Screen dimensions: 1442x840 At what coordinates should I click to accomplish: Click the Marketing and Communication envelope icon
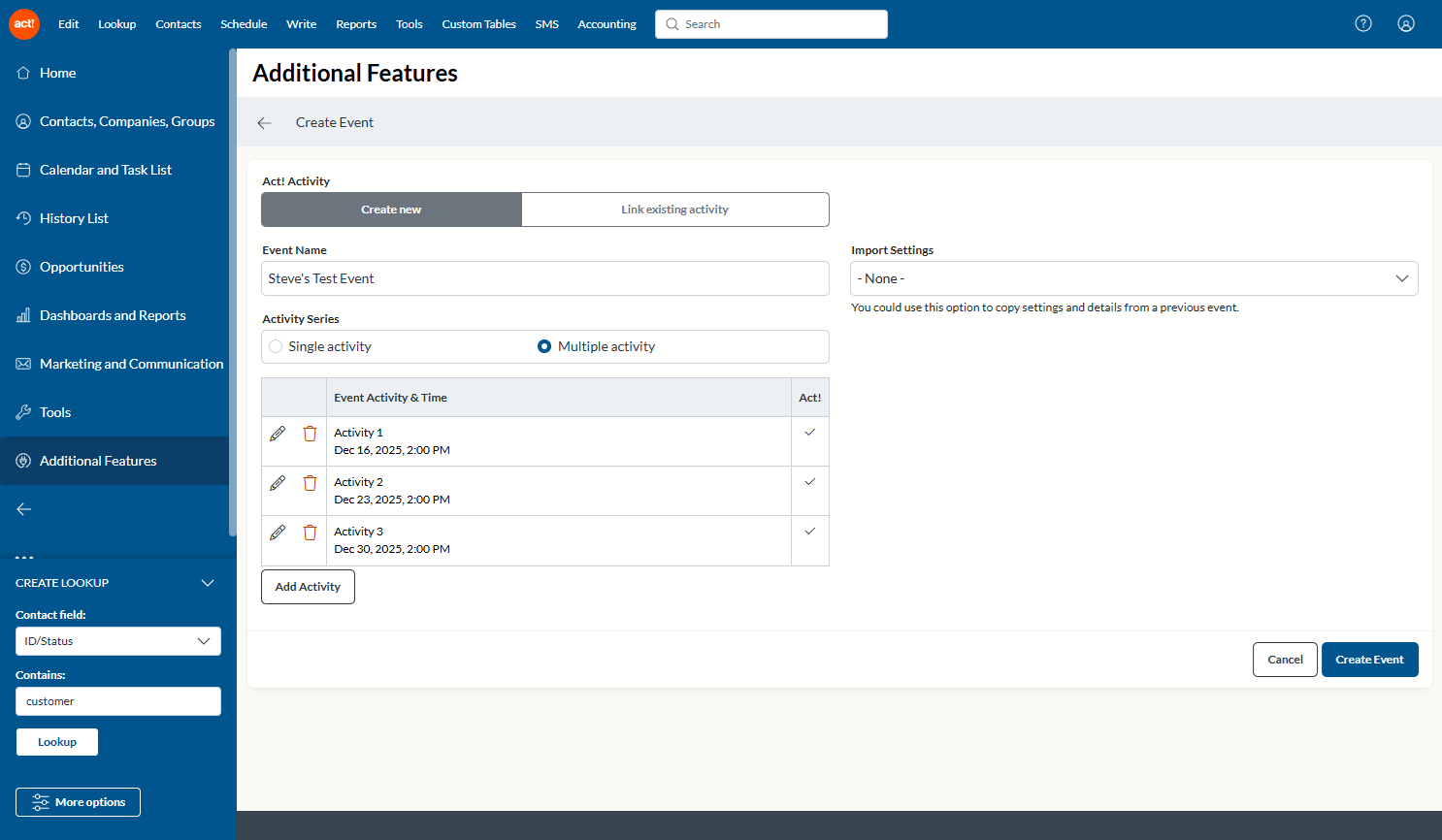point(23,364)
